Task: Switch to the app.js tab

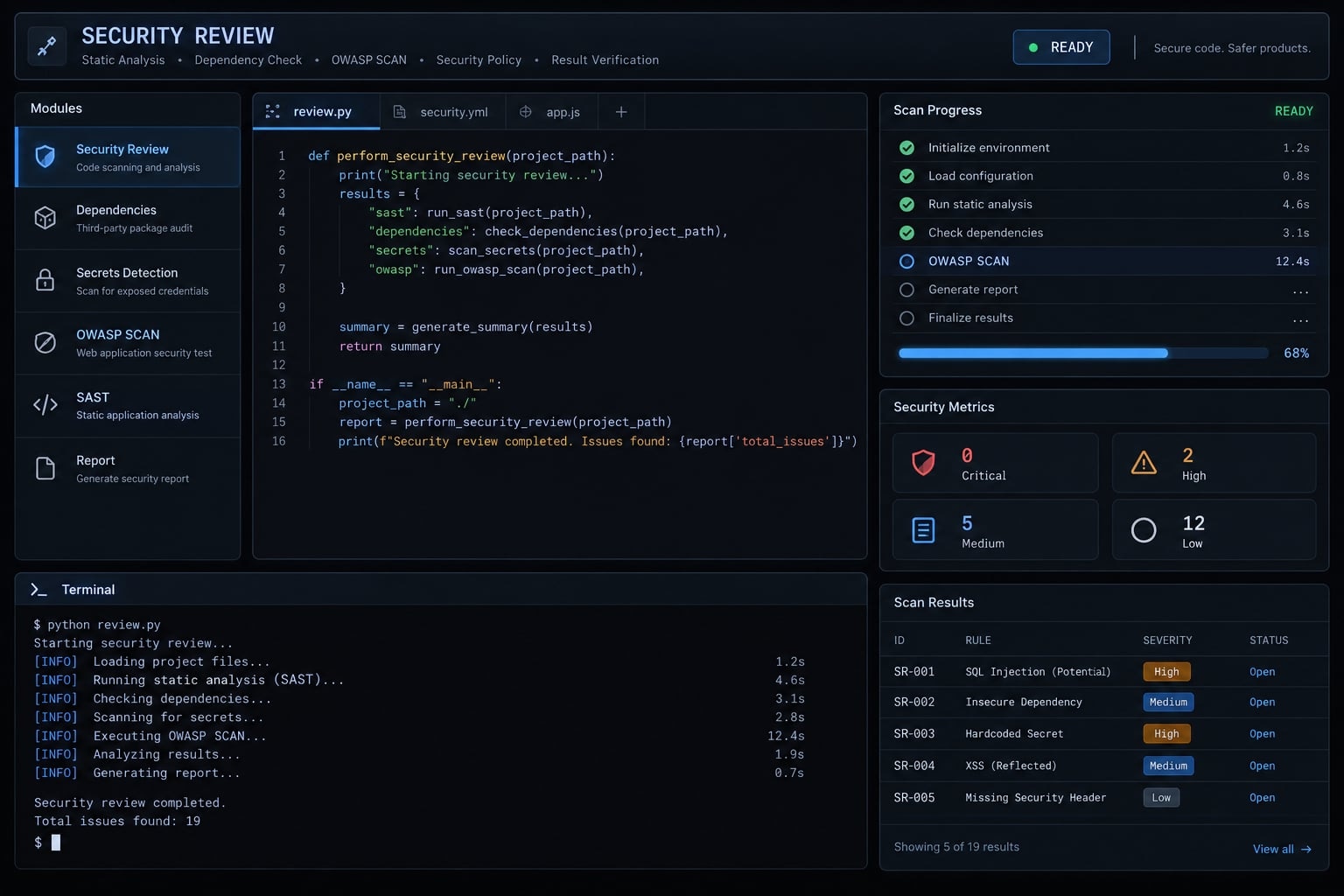Action: tap(553, 111)
